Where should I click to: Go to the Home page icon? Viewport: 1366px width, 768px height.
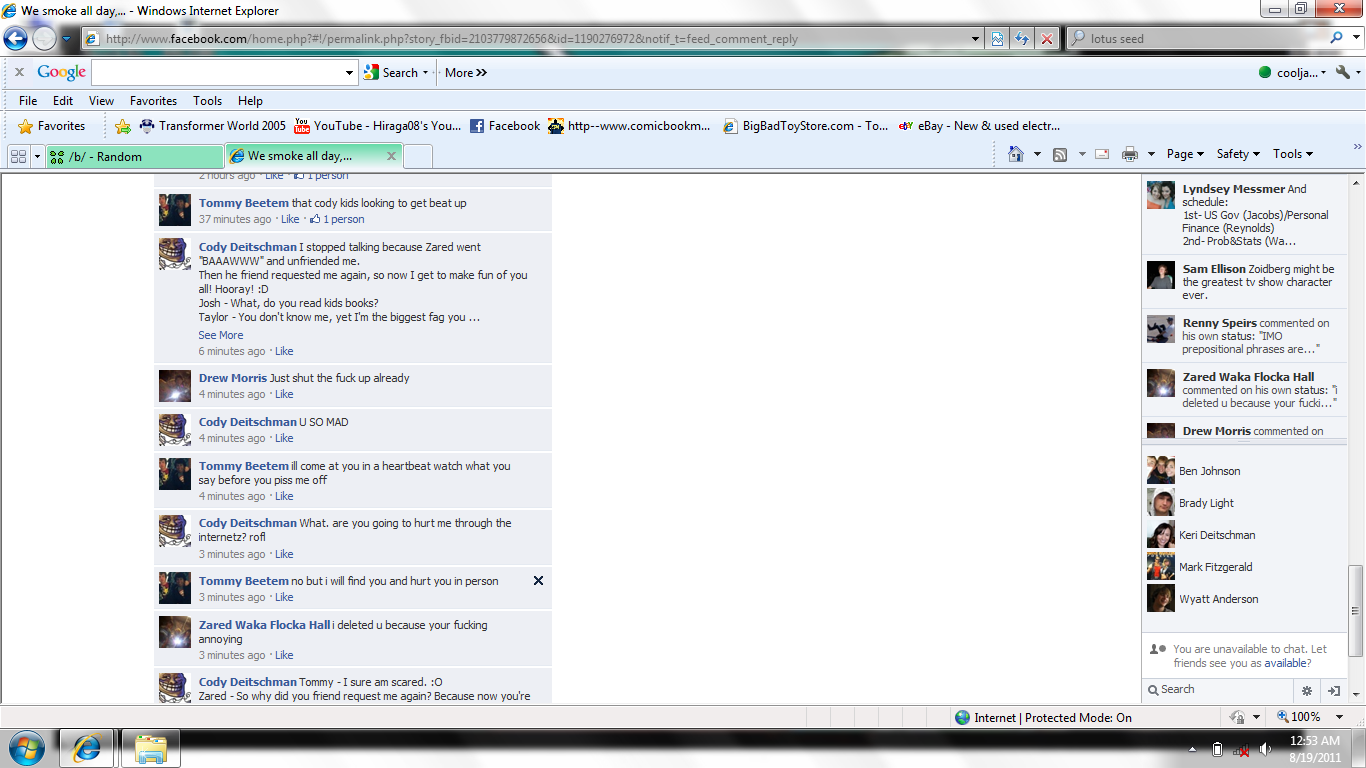point(1016,154)
